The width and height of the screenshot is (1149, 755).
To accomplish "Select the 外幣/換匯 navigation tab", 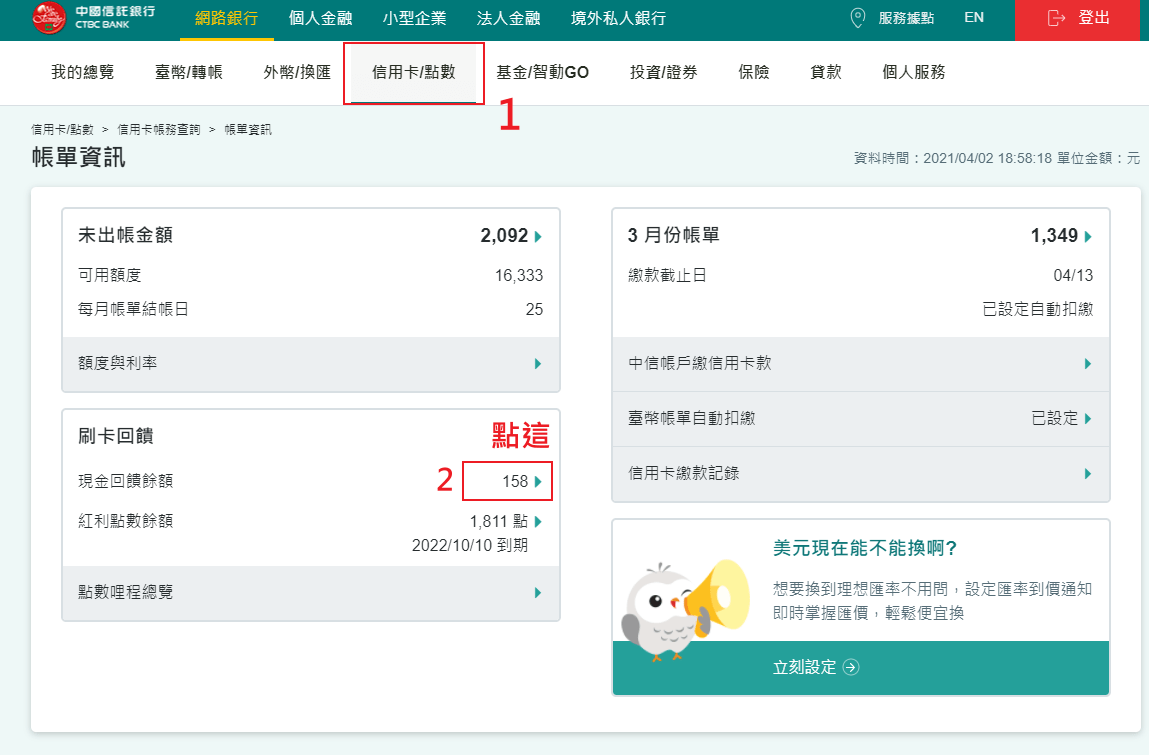I will coord(297,72).
